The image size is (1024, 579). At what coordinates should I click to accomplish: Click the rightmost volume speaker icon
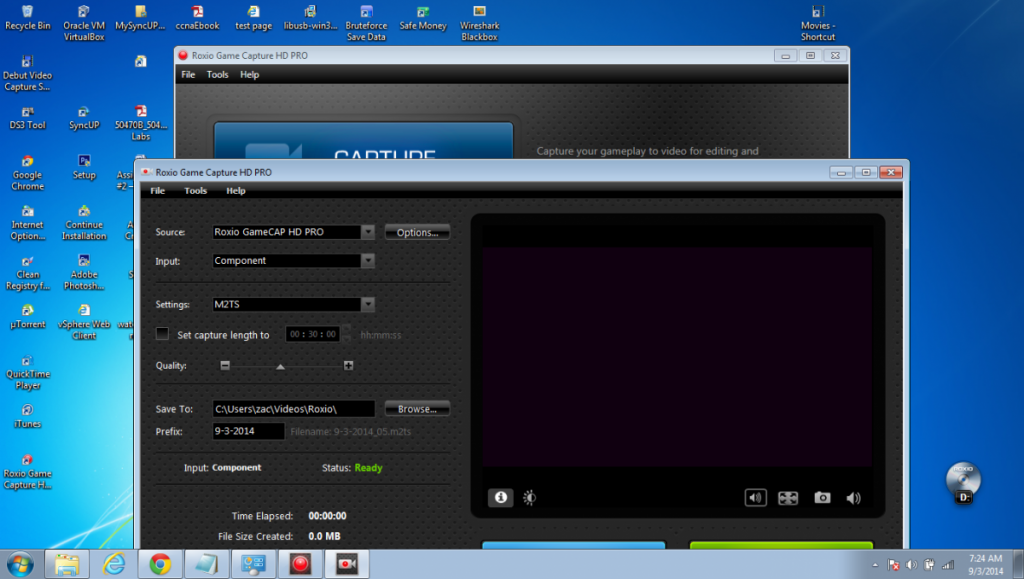click(x=854, y=498)
